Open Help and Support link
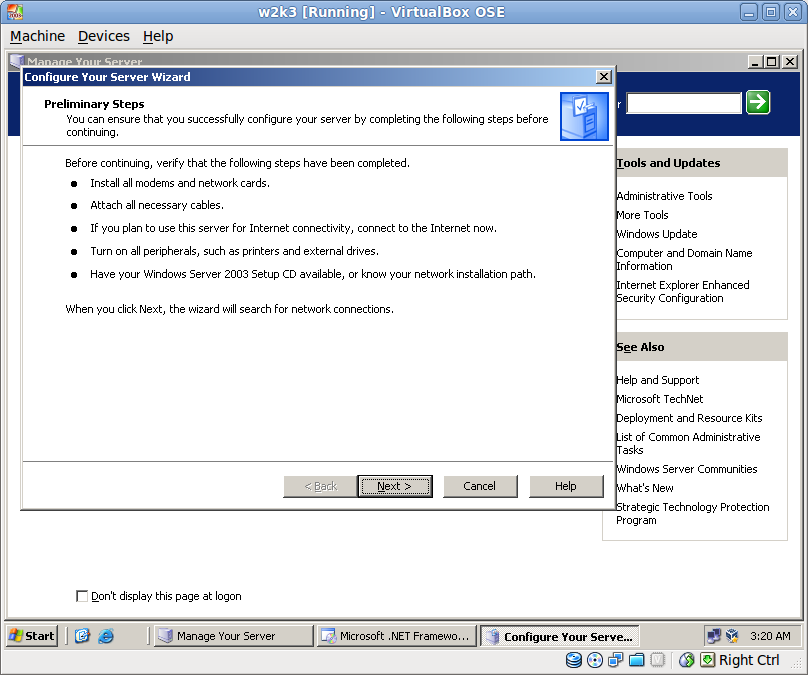This screenshot has width=808, height=675. [658, 380]
